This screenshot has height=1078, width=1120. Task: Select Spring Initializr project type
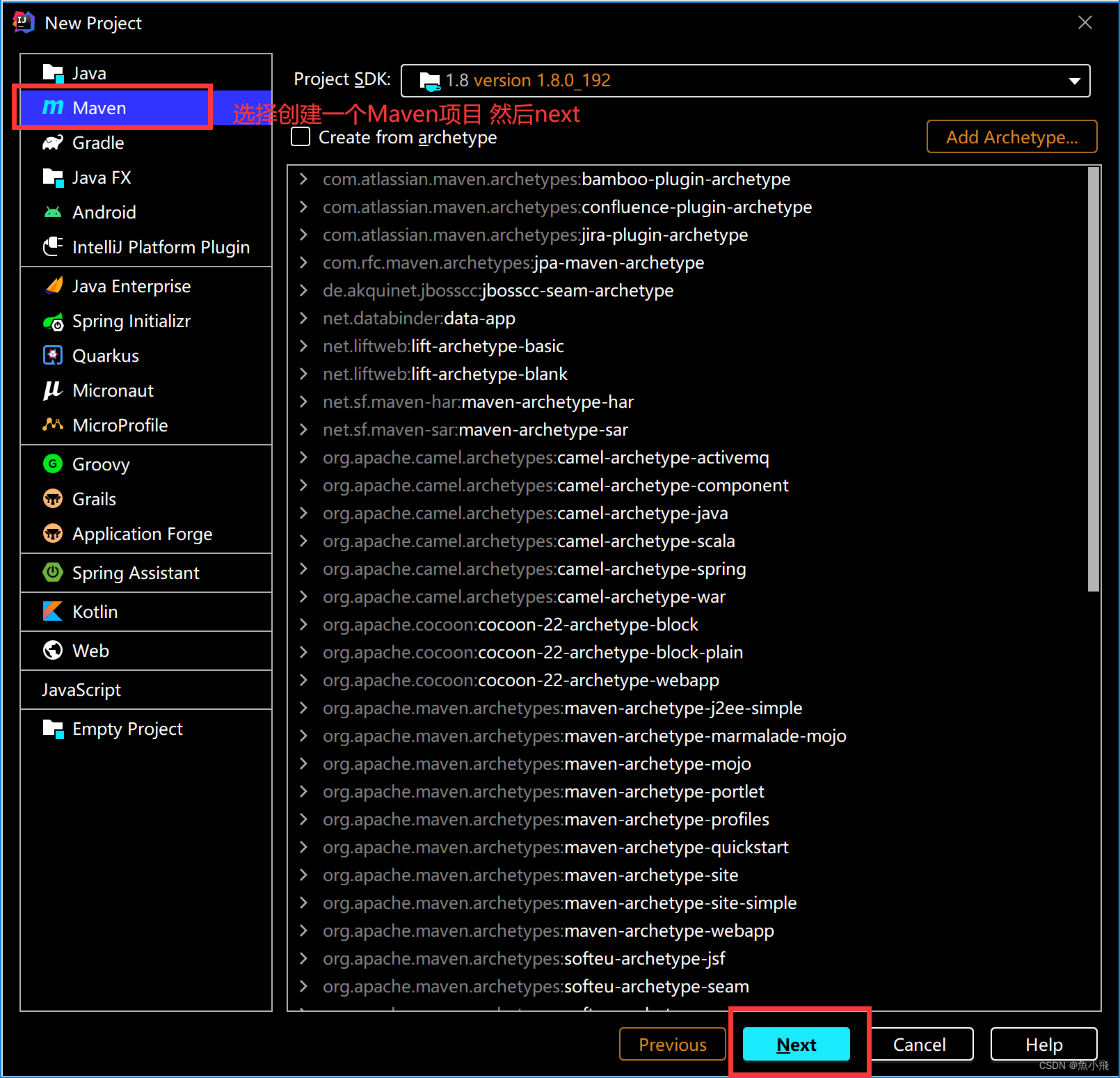click(146, 321)
